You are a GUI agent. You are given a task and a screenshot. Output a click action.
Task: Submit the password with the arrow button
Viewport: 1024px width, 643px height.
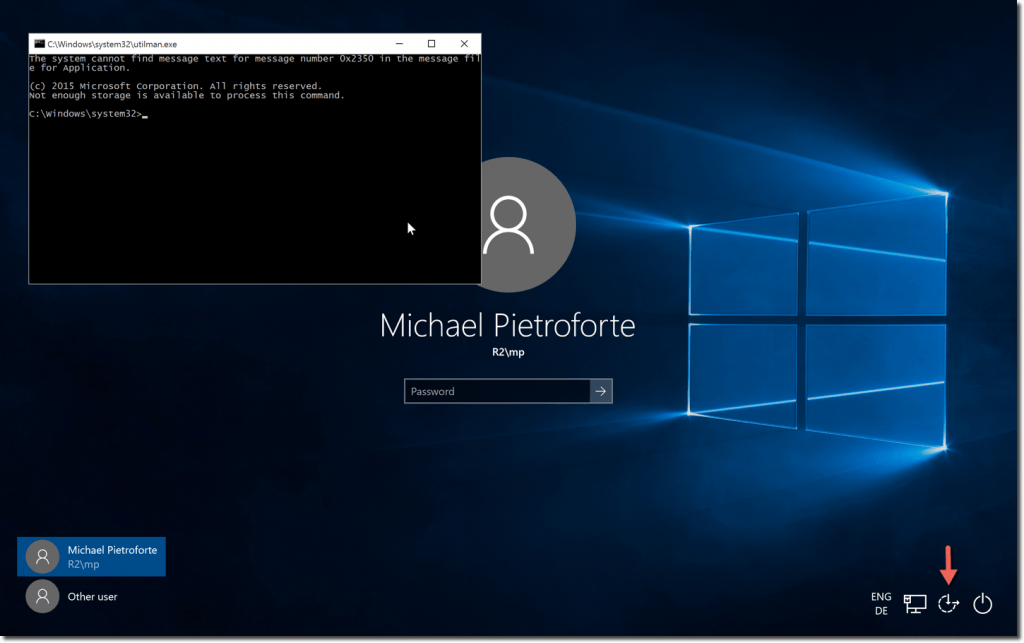[600, 391]
